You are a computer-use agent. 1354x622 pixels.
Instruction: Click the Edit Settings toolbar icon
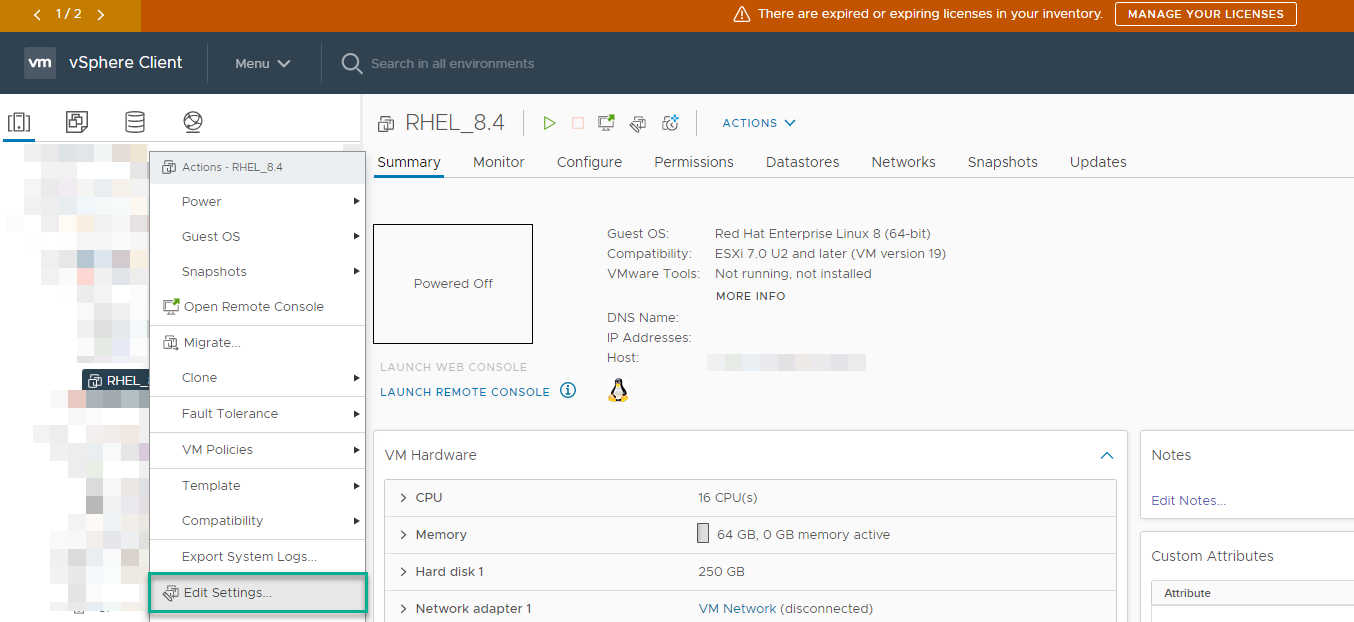point(638,123)
